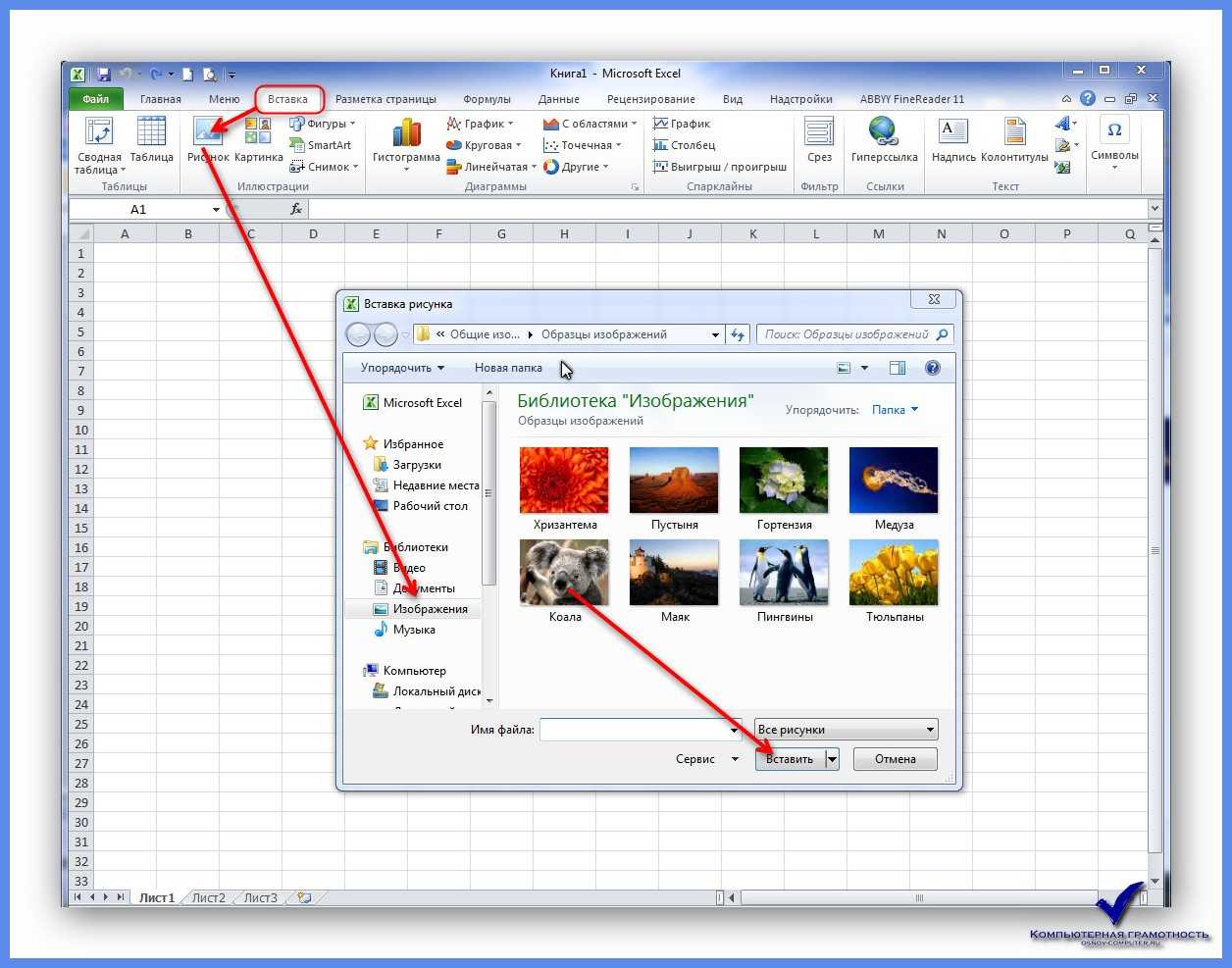The width and height of the screenshot is (1232, 968).
Task: Select Компьютер in the navigation pane
Action: (x=415, y=671)
